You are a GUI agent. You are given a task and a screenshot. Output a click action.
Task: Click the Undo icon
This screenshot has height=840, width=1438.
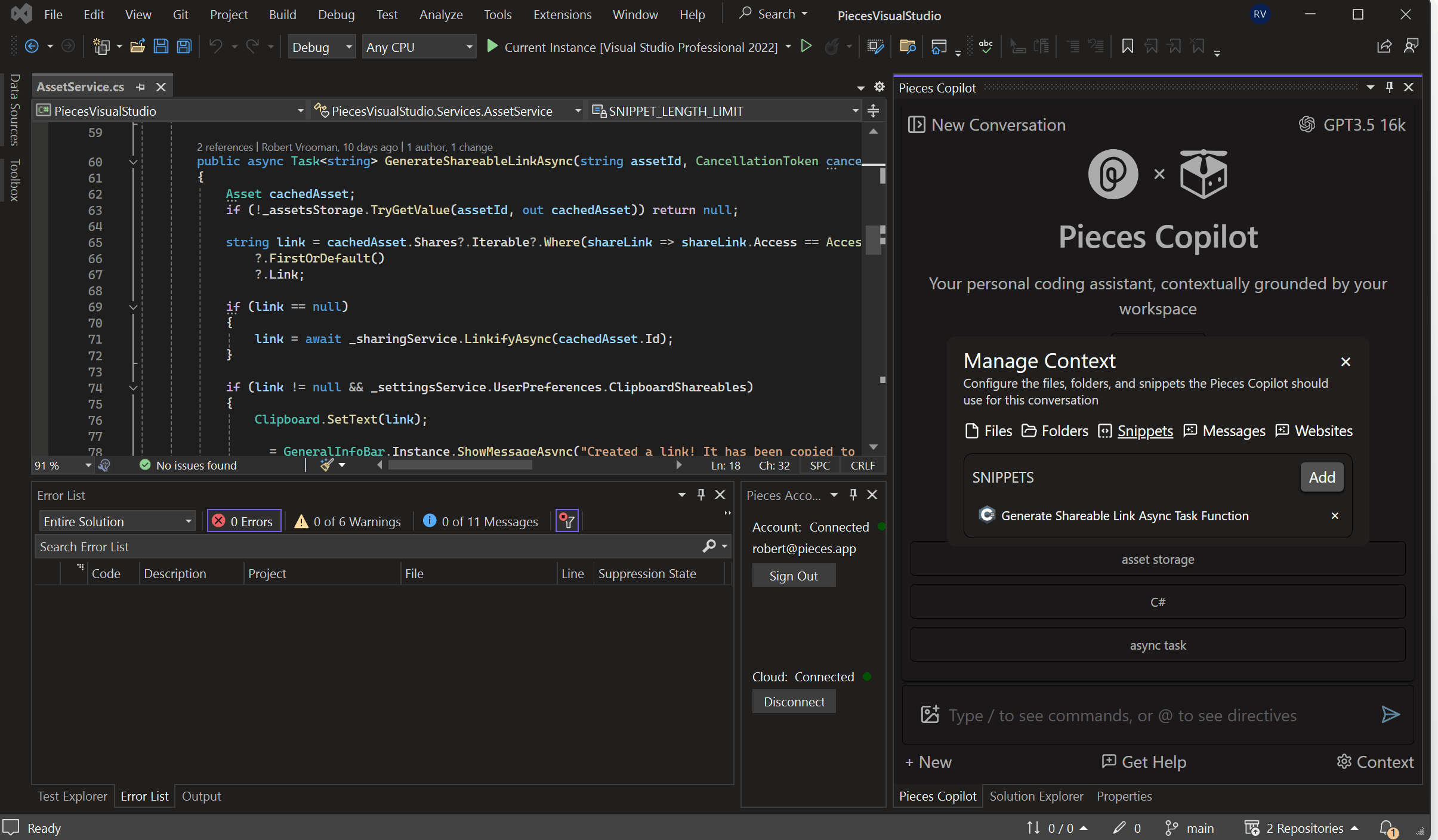point(216,46)
